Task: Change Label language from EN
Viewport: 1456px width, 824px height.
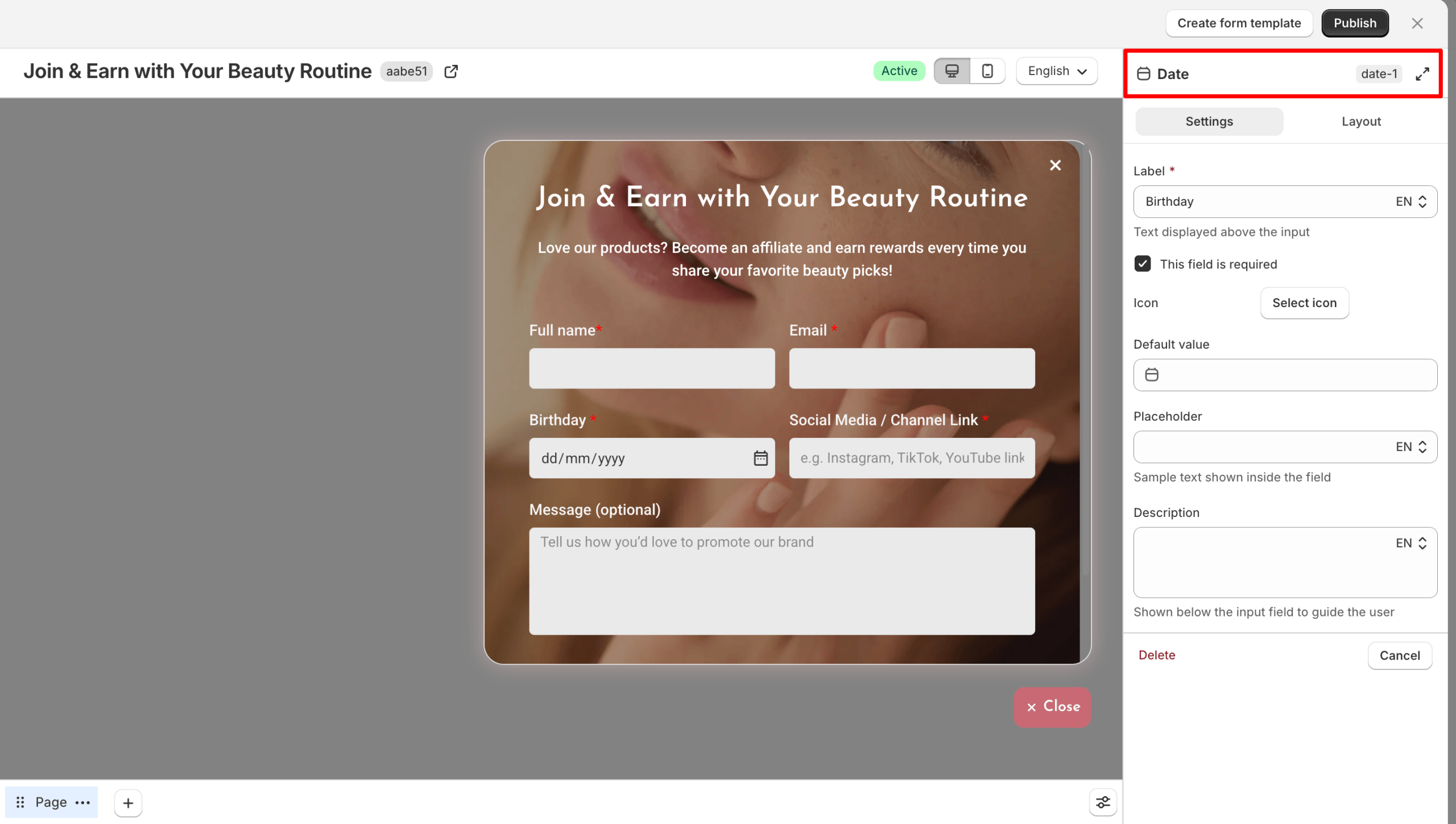Action: [x=1411, y=201]
